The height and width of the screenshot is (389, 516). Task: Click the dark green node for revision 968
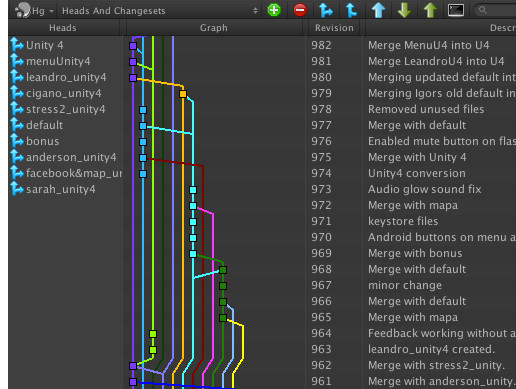point(223,270)
